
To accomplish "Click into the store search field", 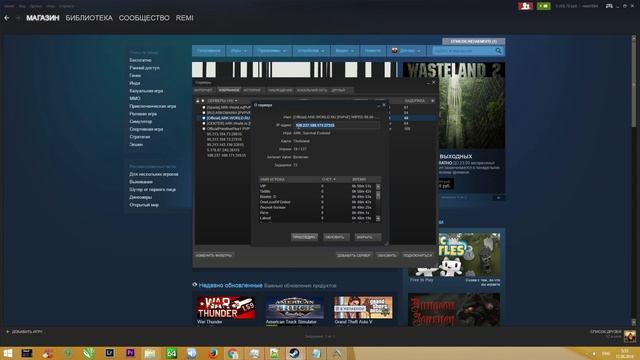I will [x=463, y=51].
